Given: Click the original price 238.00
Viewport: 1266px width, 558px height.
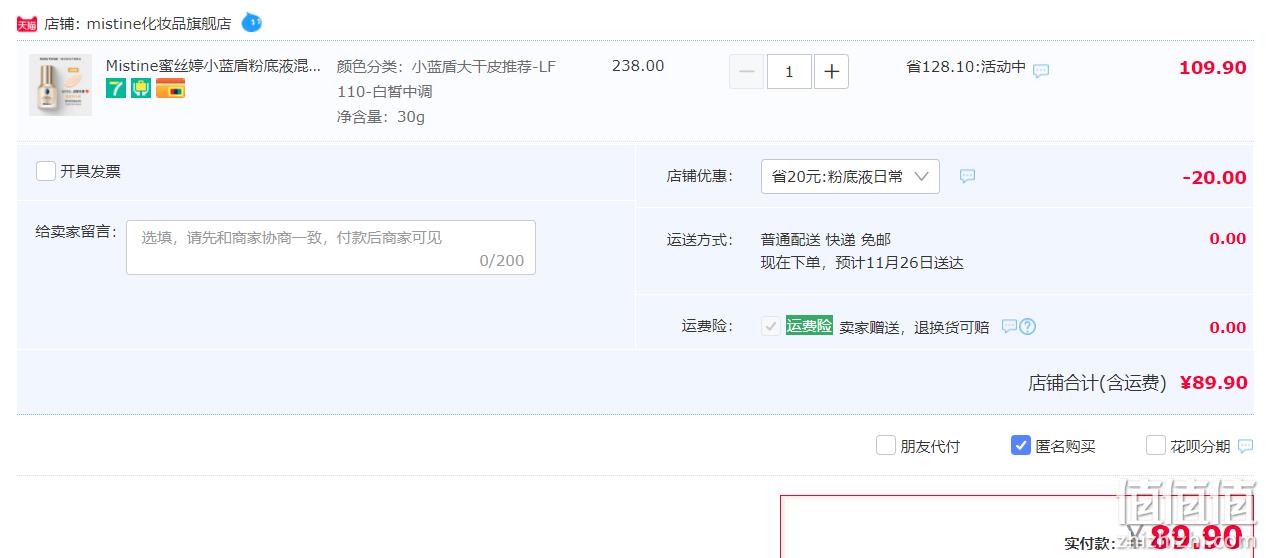Looking at the screenshot, I should pyautogui.click(x=638, y=66).
